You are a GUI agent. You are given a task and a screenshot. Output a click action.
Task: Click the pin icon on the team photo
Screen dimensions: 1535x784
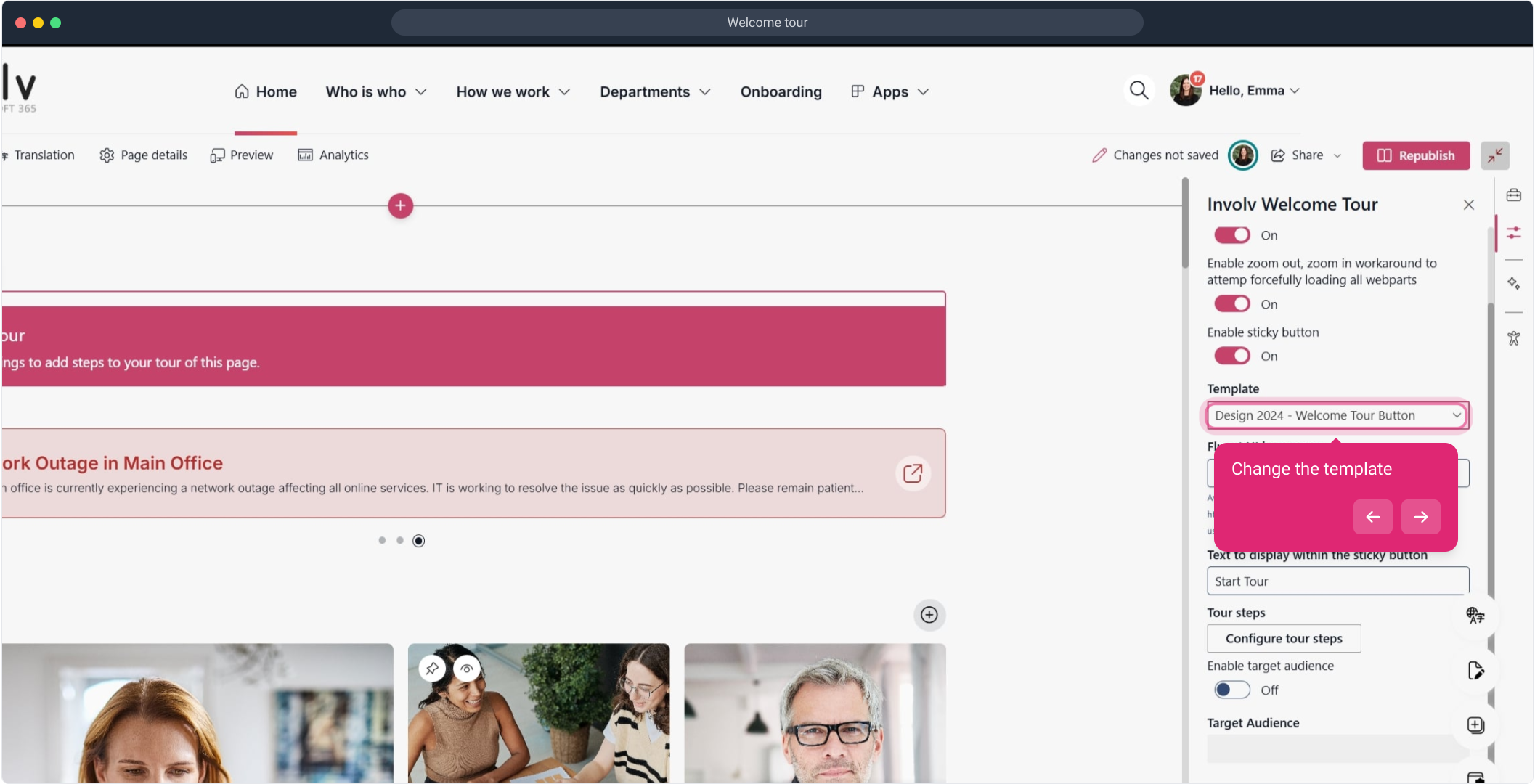pos(432,668)
